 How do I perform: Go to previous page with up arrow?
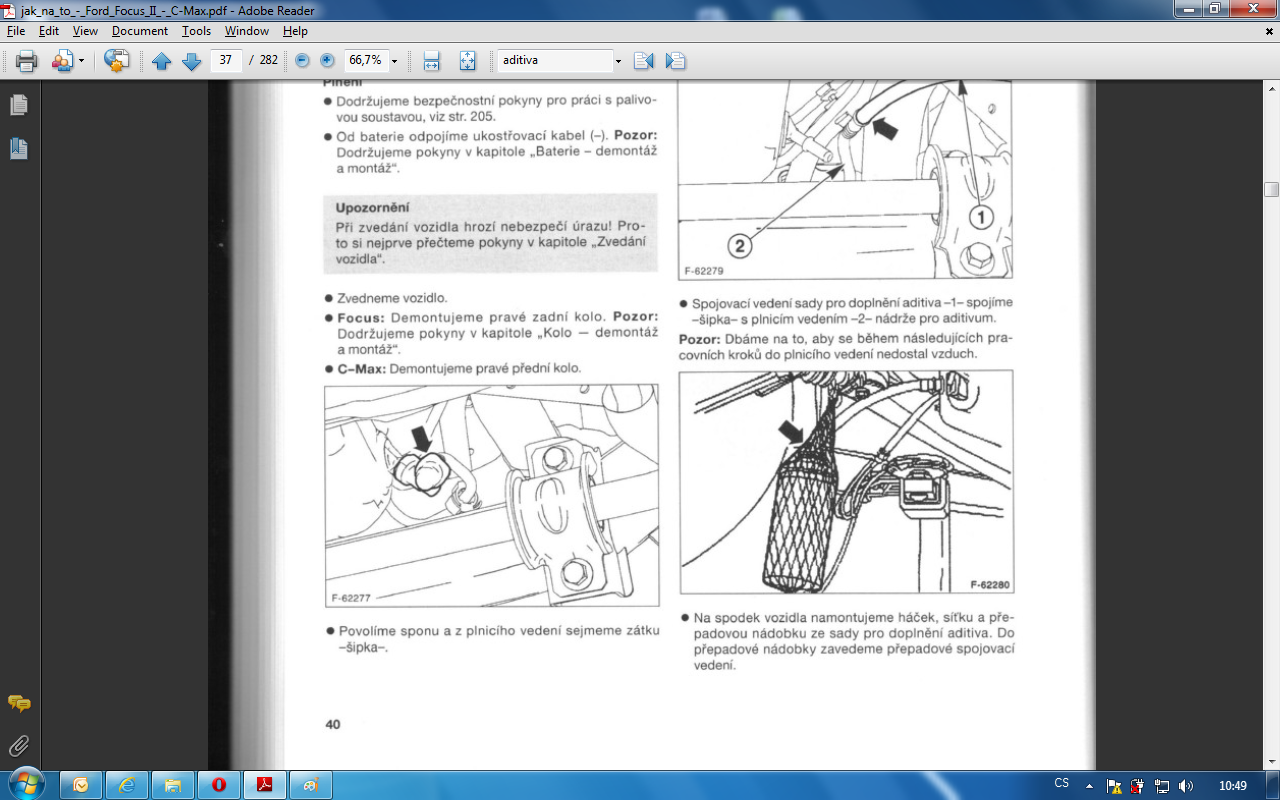[x=162, y=61]
